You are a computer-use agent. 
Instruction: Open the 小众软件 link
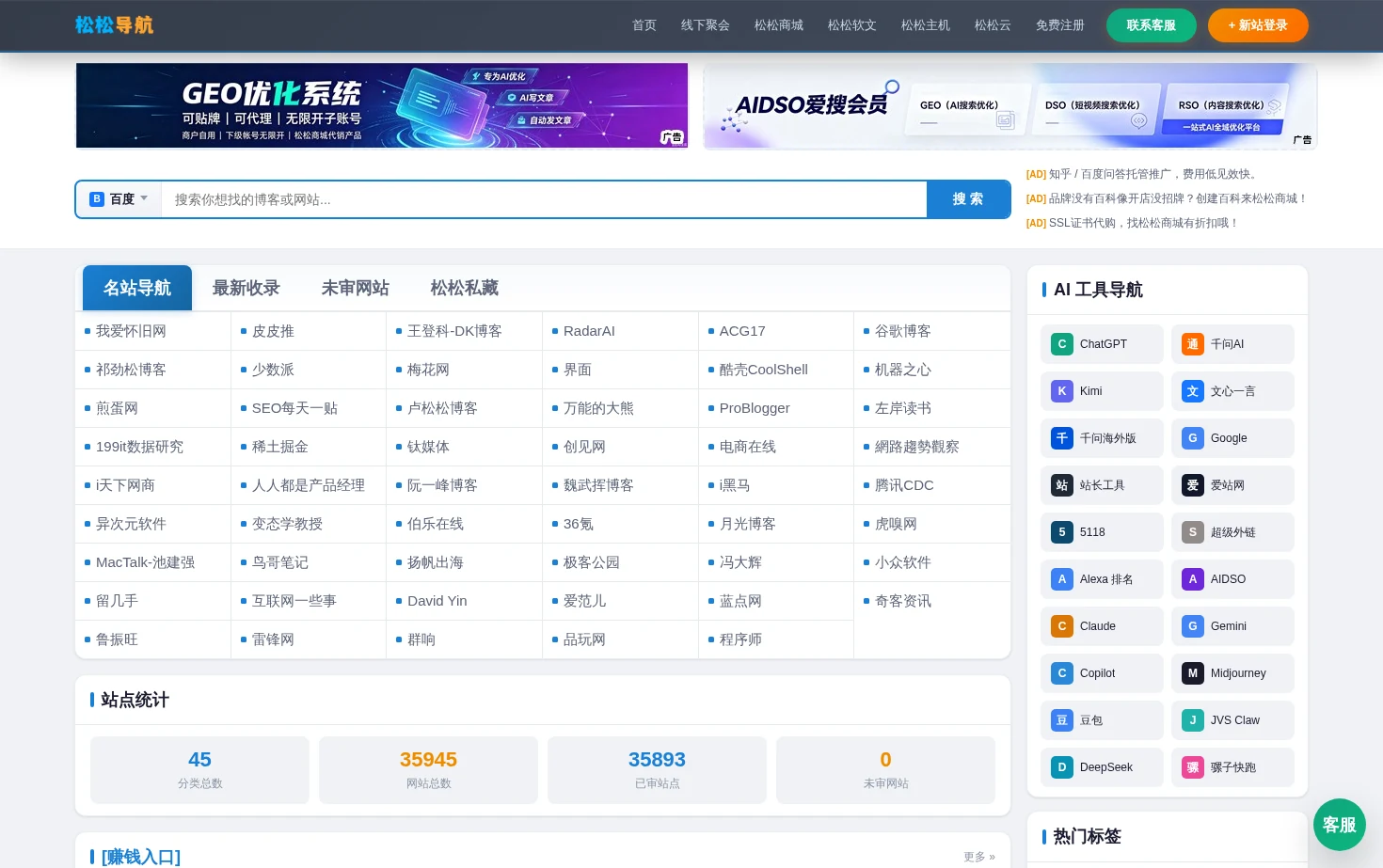(x=903, y=562)
